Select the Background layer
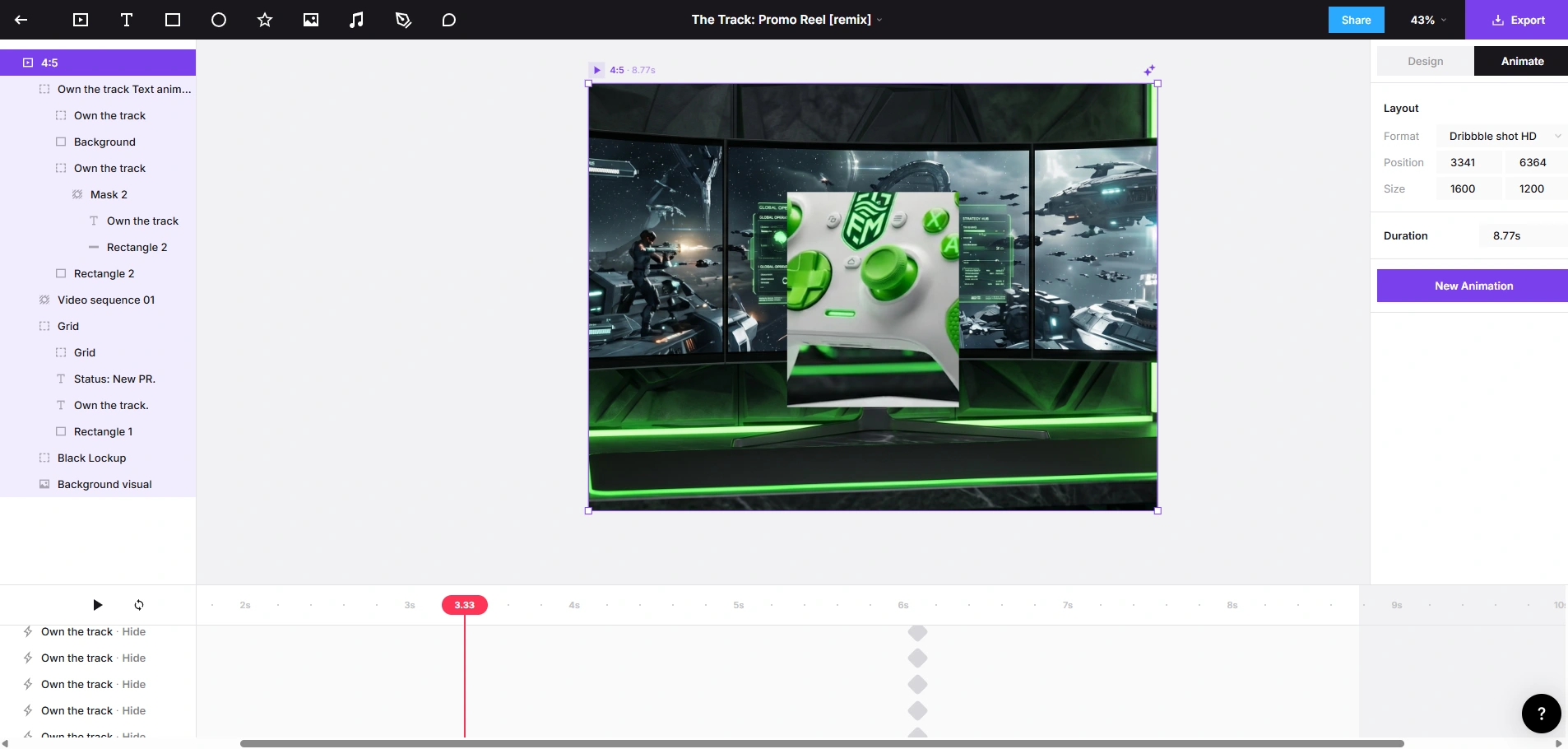The width and height of the screenshot is (1568, 749). coord(98,142)
